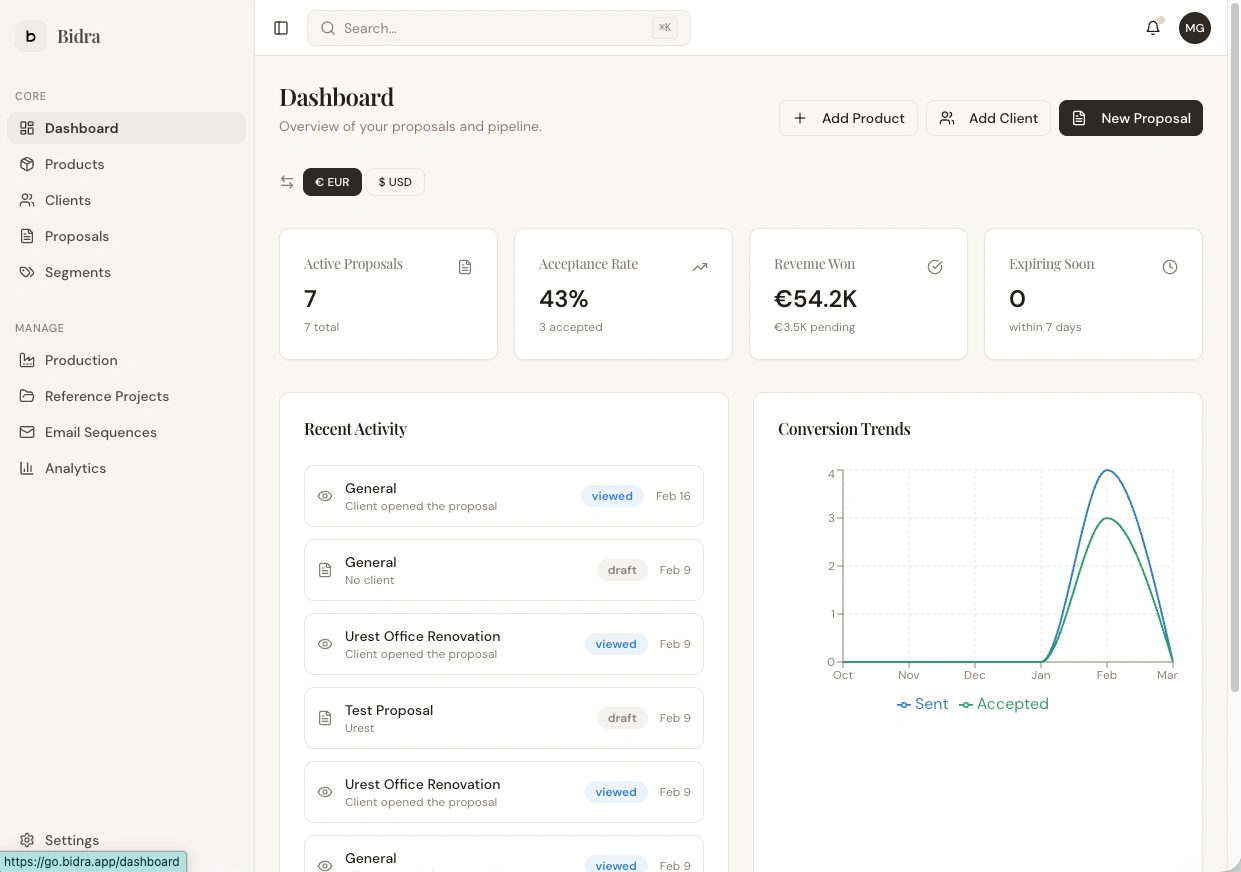This screenshot has height=872, width=1241.
Task: Click the Bidra logo icon
Action: coord(31,37)
